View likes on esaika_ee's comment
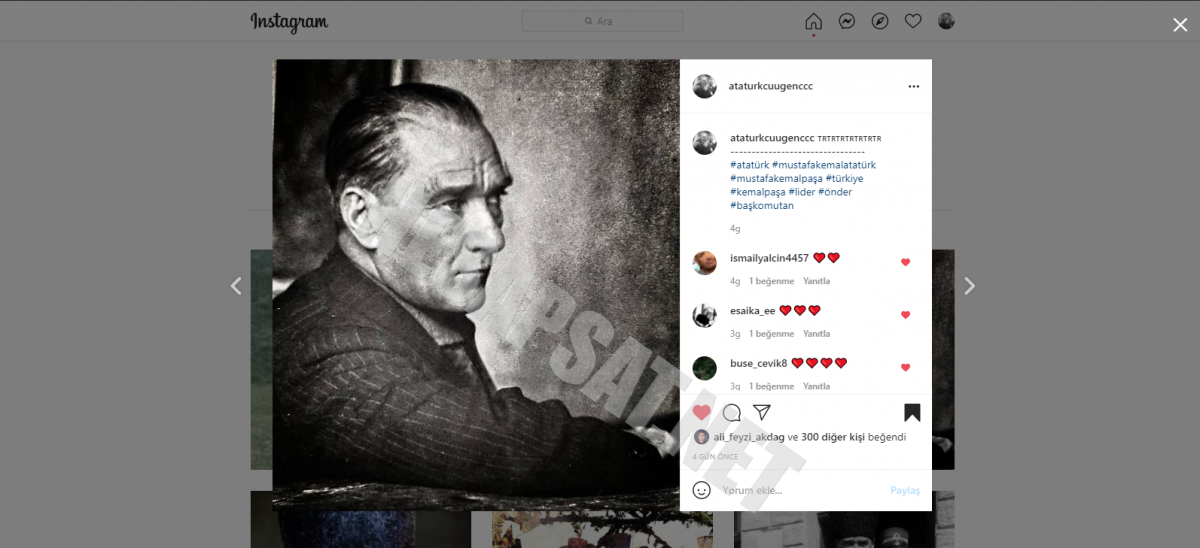1200x548 pixels. (771, 334)
